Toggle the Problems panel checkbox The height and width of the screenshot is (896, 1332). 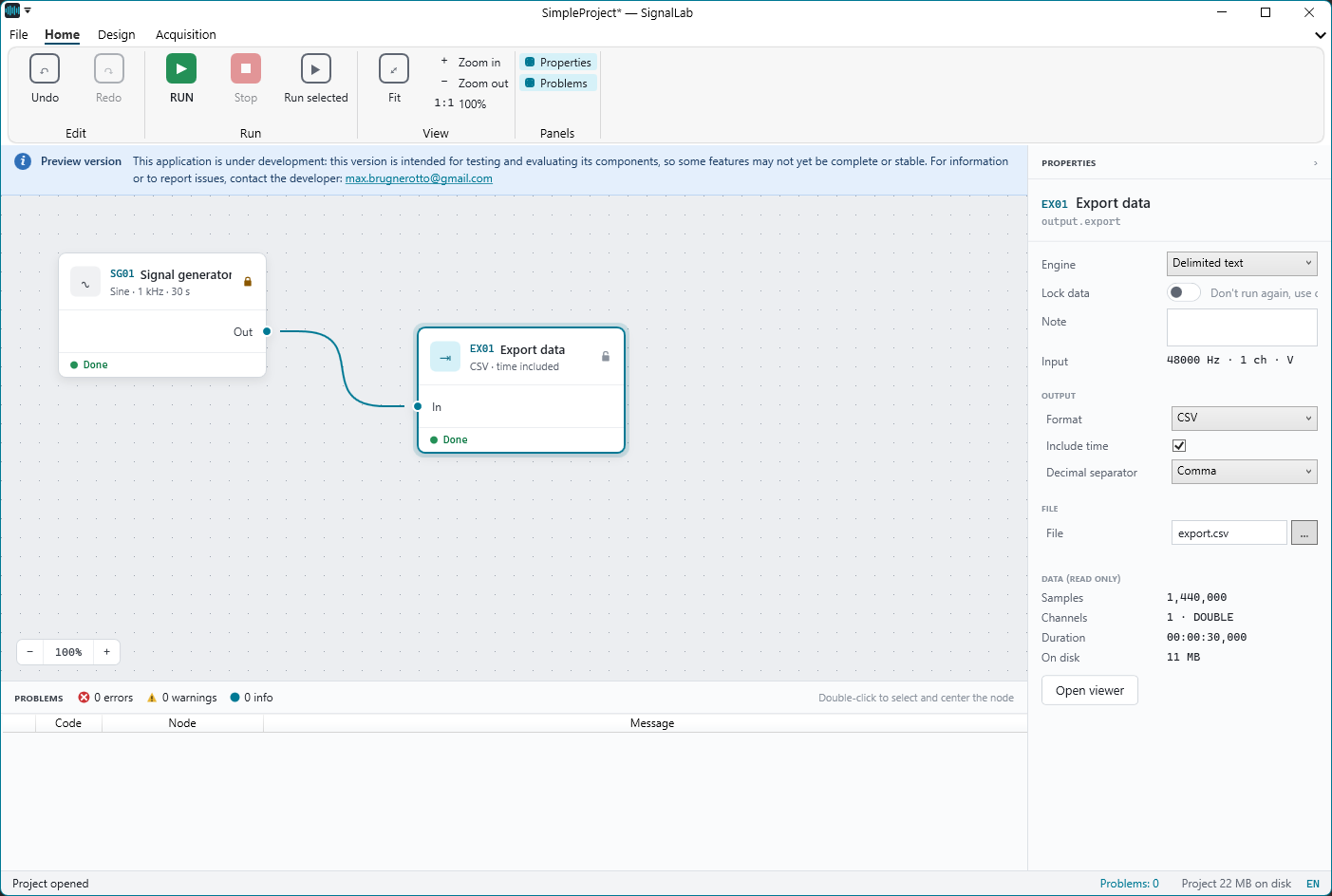pos(530,84)
